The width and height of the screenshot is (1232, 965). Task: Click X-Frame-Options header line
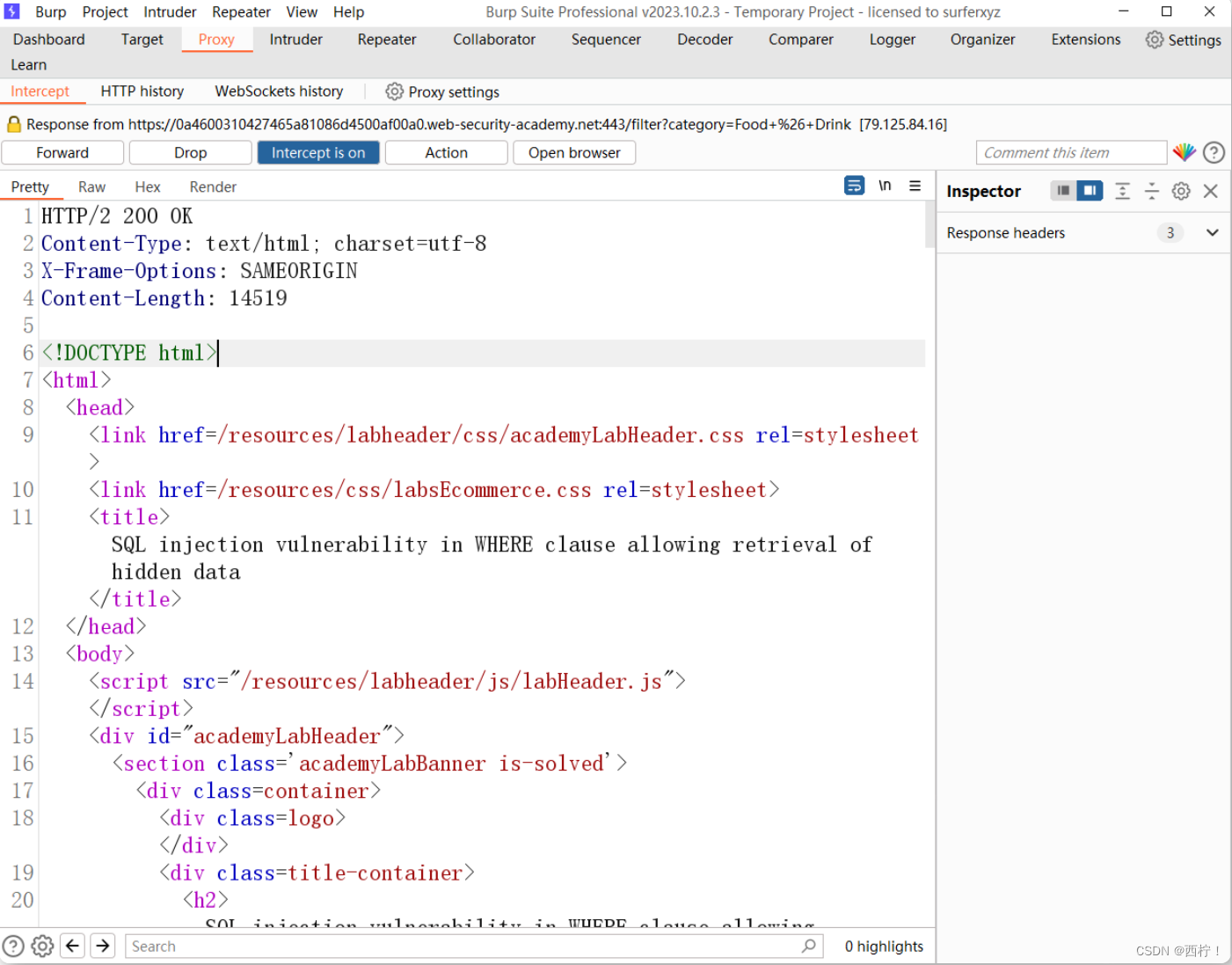click(200, 271)
